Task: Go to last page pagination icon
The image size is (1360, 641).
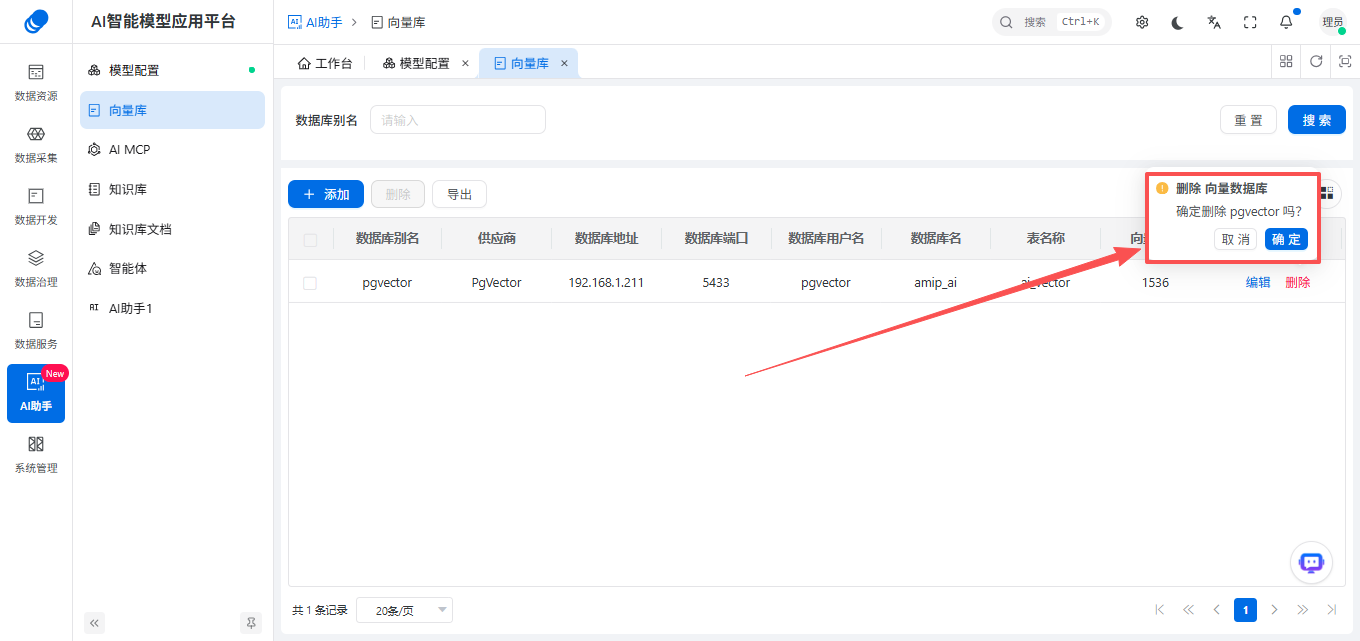Action: click(1331, 609)
